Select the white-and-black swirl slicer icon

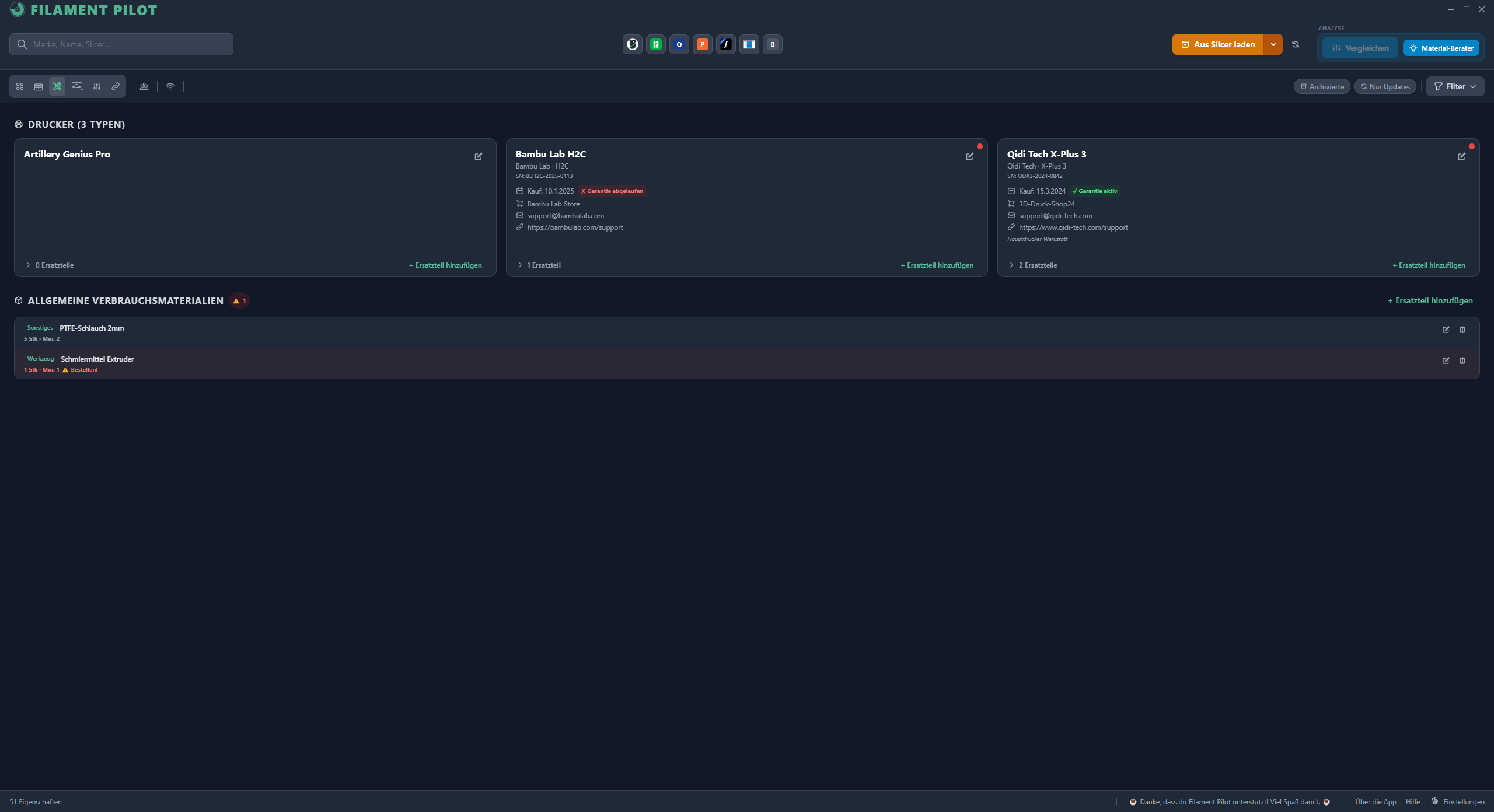click(633, 44)
